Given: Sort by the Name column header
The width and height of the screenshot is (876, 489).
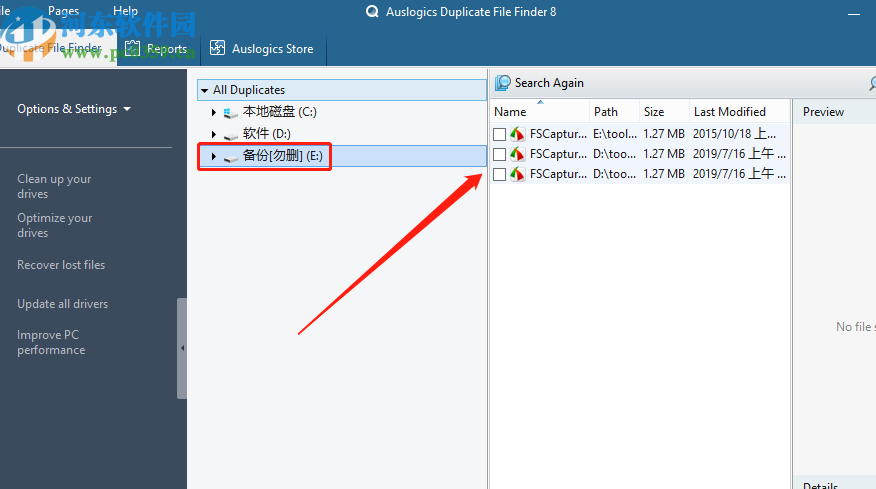Looking at the screenshot, I should pyautogui.click(x=539, y=112).
